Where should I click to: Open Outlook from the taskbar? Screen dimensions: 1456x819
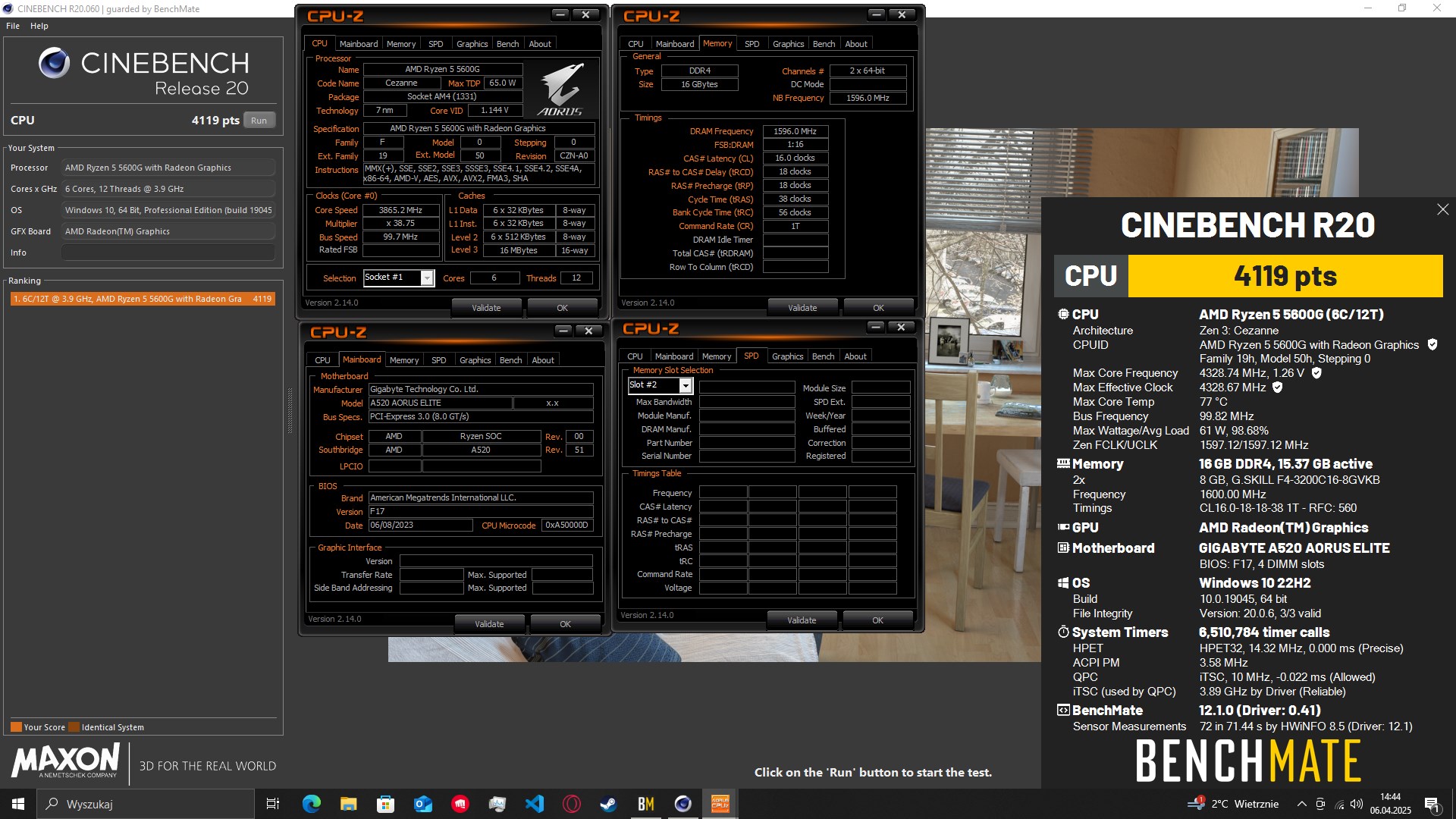point(422,804)
